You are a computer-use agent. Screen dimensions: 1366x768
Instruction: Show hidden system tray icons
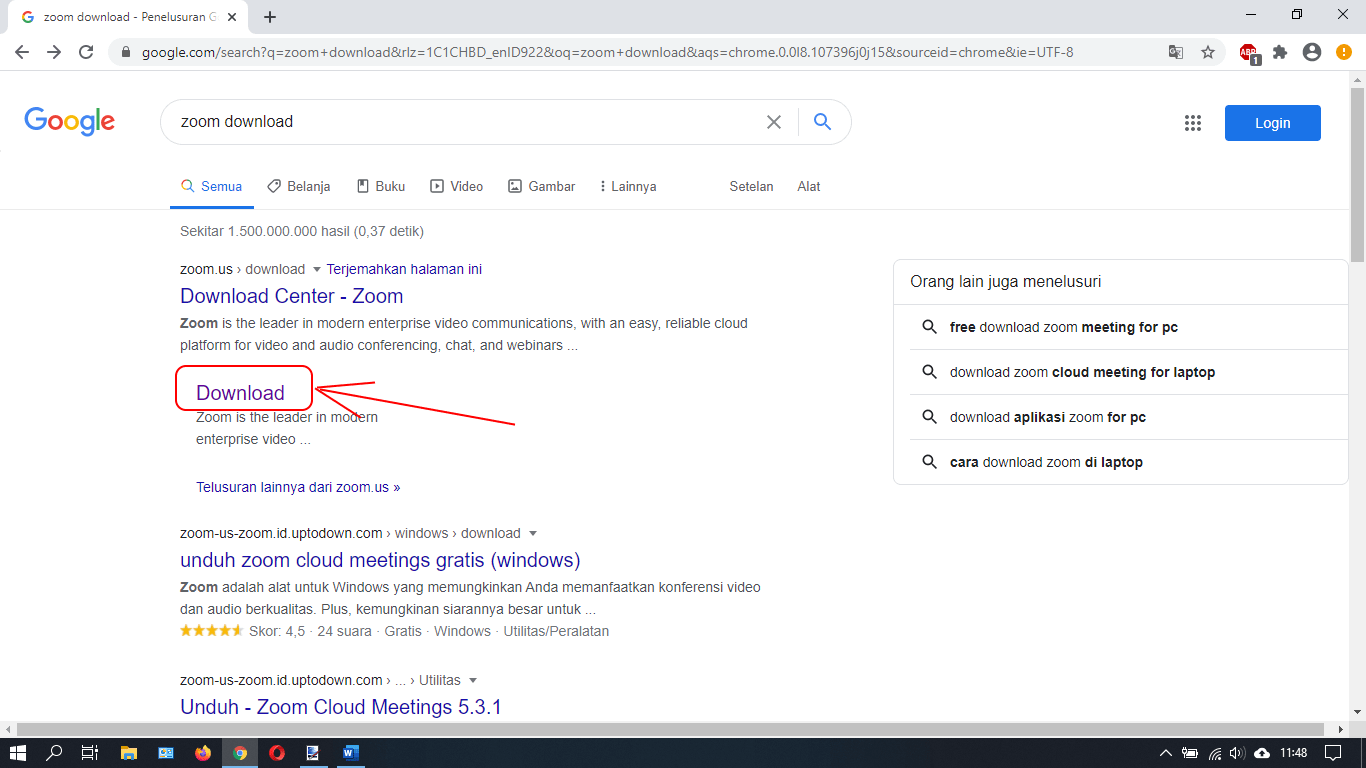1166,753
